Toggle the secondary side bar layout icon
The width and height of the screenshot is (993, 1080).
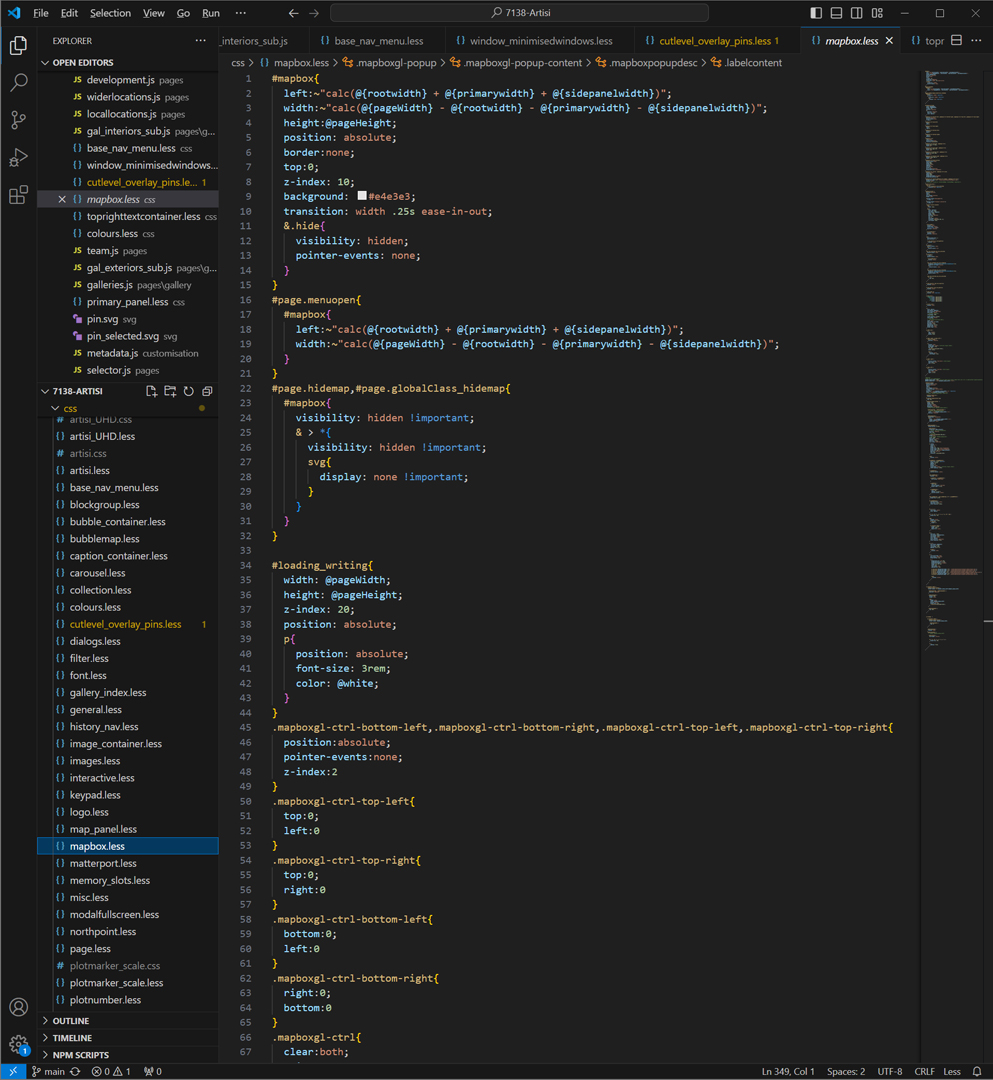[857, 13]
